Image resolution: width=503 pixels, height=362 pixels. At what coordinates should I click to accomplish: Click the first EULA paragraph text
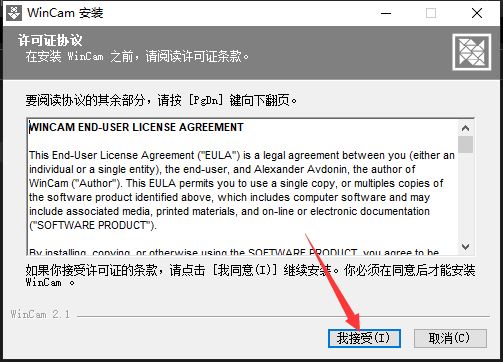(242, 190)
